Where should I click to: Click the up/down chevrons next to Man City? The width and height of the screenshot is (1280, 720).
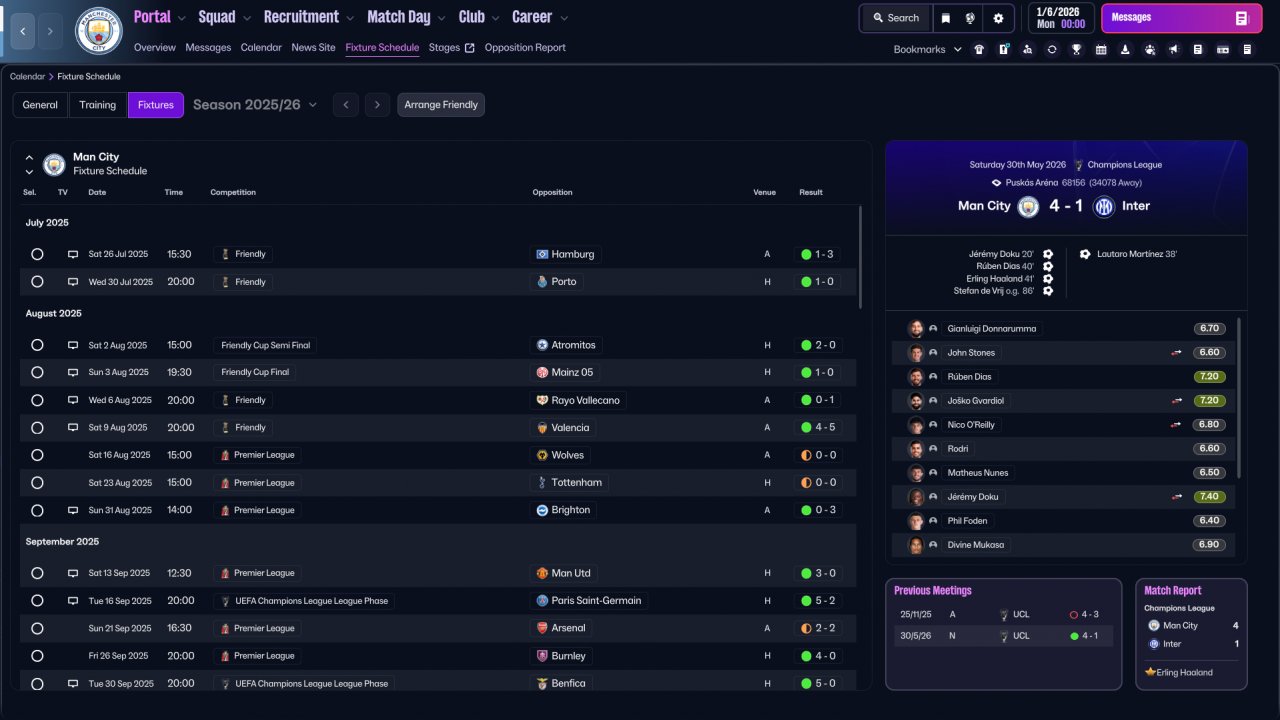[x=29, y=164]
